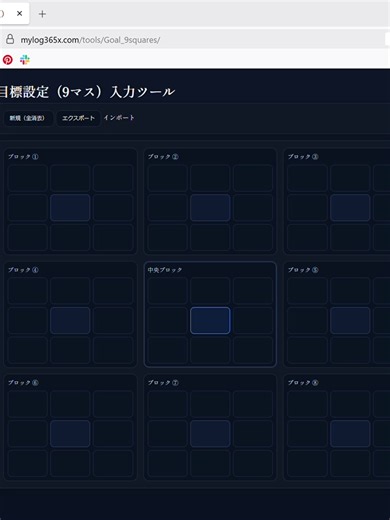Click bottom-right cell of 中央ブロック

[x=253, y=350]
